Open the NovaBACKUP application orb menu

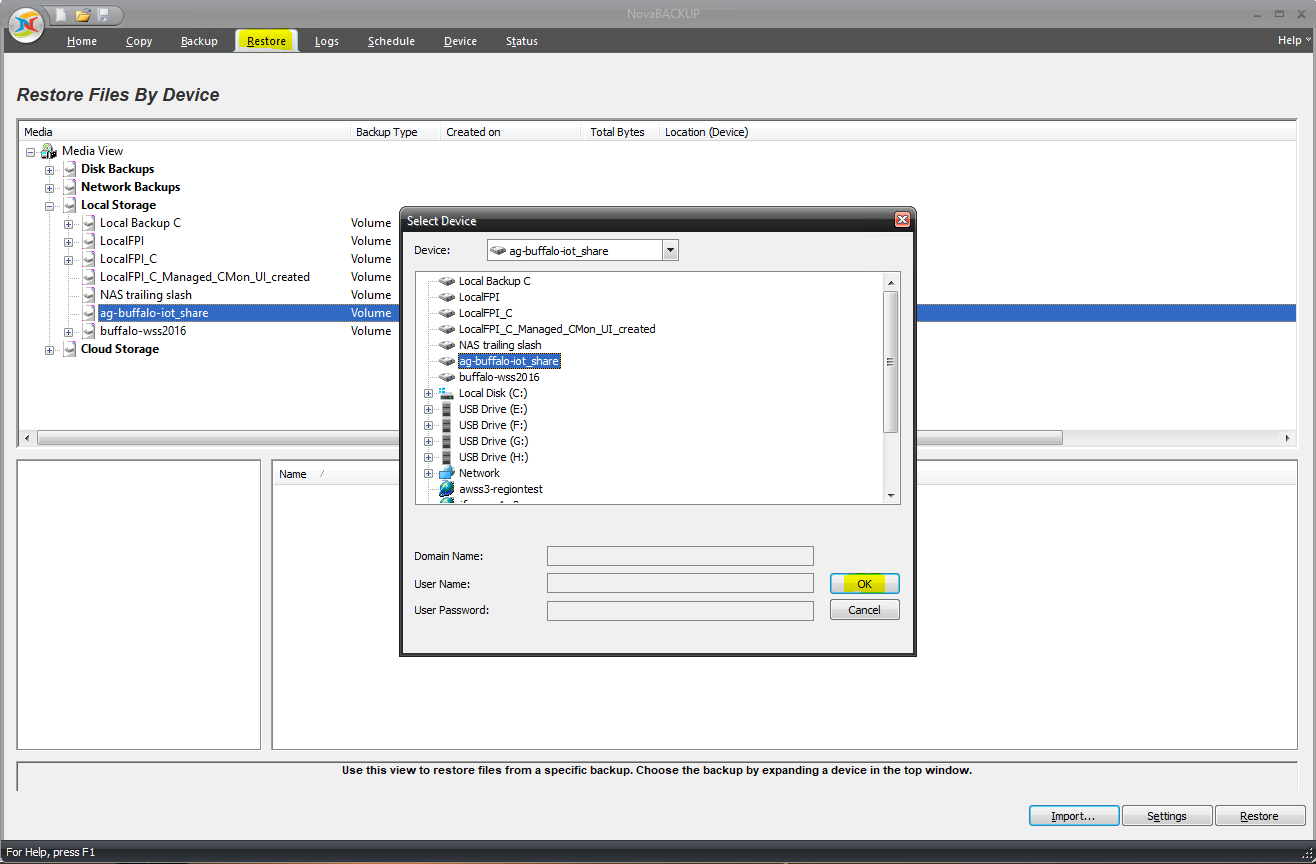(25, 23)
